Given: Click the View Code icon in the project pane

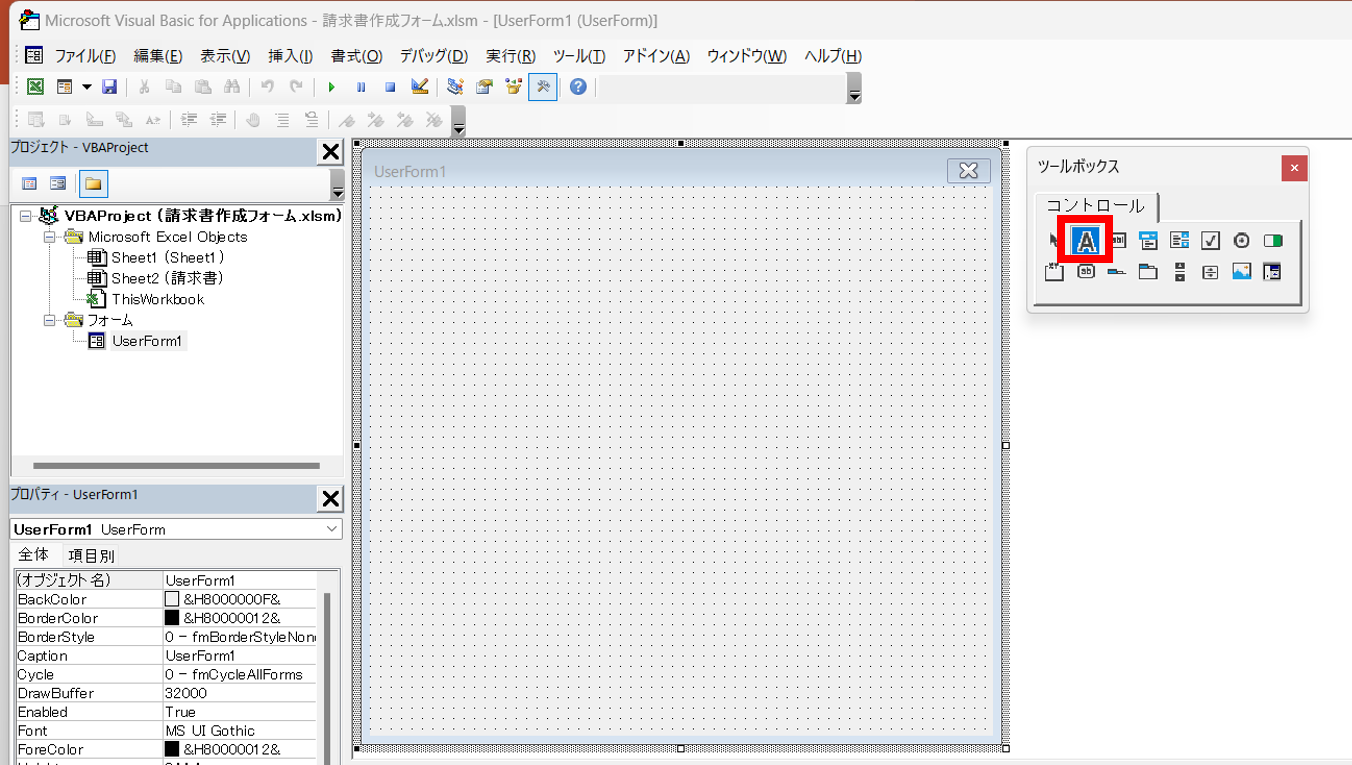Looking at the screenshot, I should [x=29, y=183].
